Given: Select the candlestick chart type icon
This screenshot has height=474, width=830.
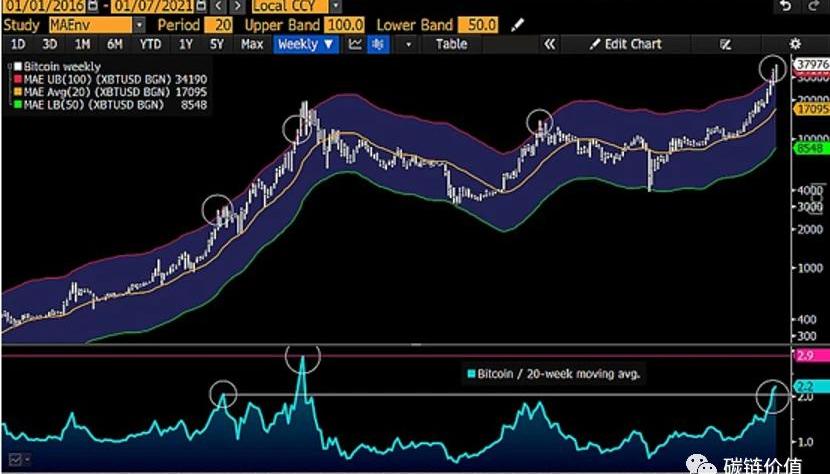Looking at the screenshot, I should (378, 44).
